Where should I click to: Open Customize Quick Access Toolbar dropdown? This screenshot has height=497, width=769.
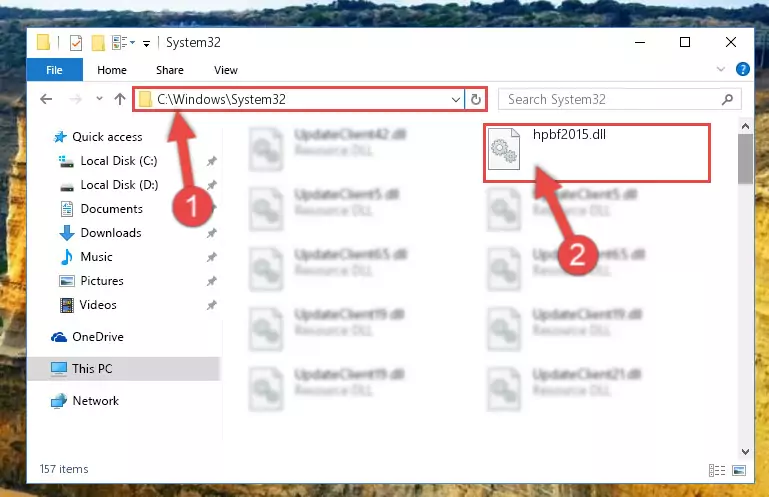pyautogui.click(x=146, y=44)
